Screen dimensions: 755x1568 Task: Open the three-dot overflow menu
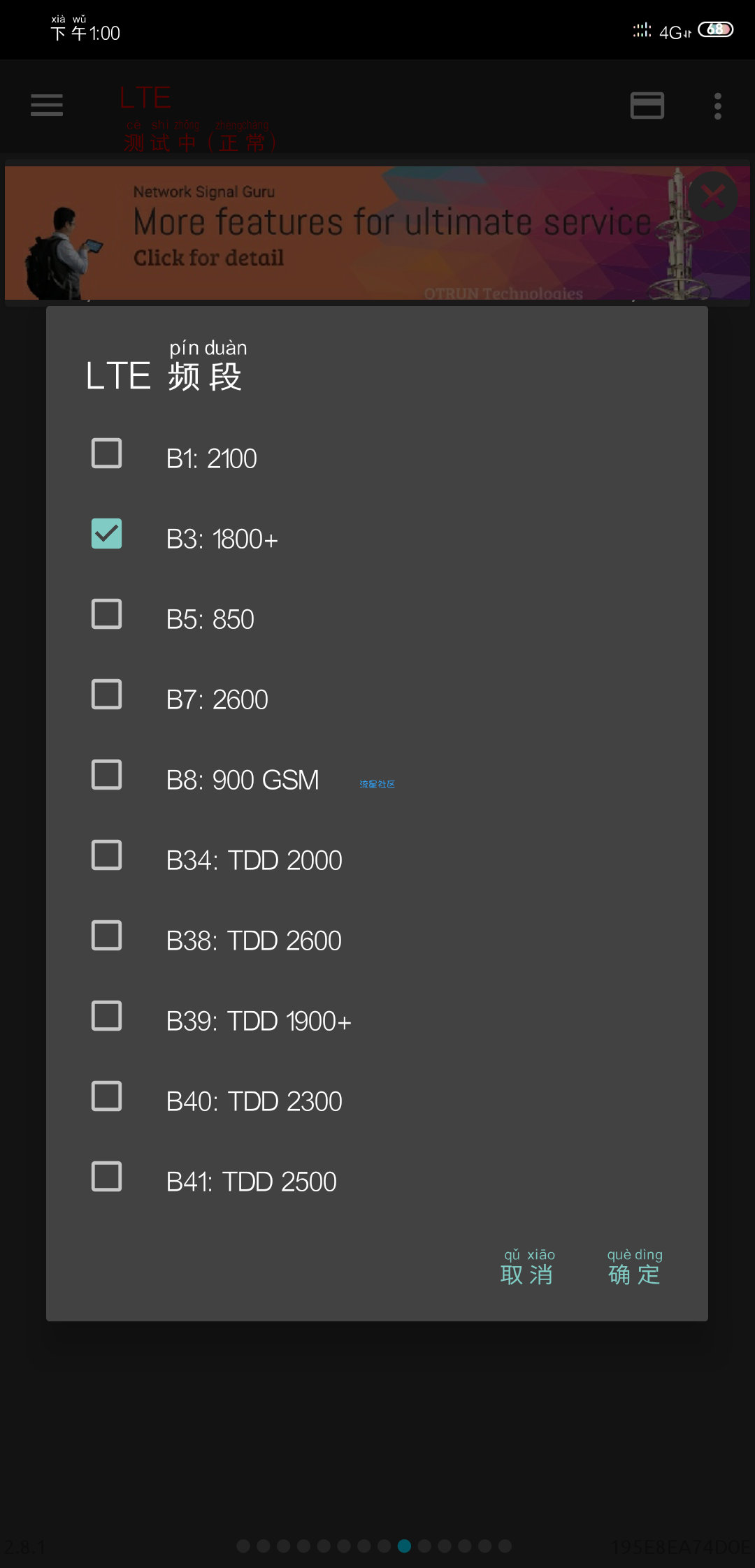(x=717, y=106)
